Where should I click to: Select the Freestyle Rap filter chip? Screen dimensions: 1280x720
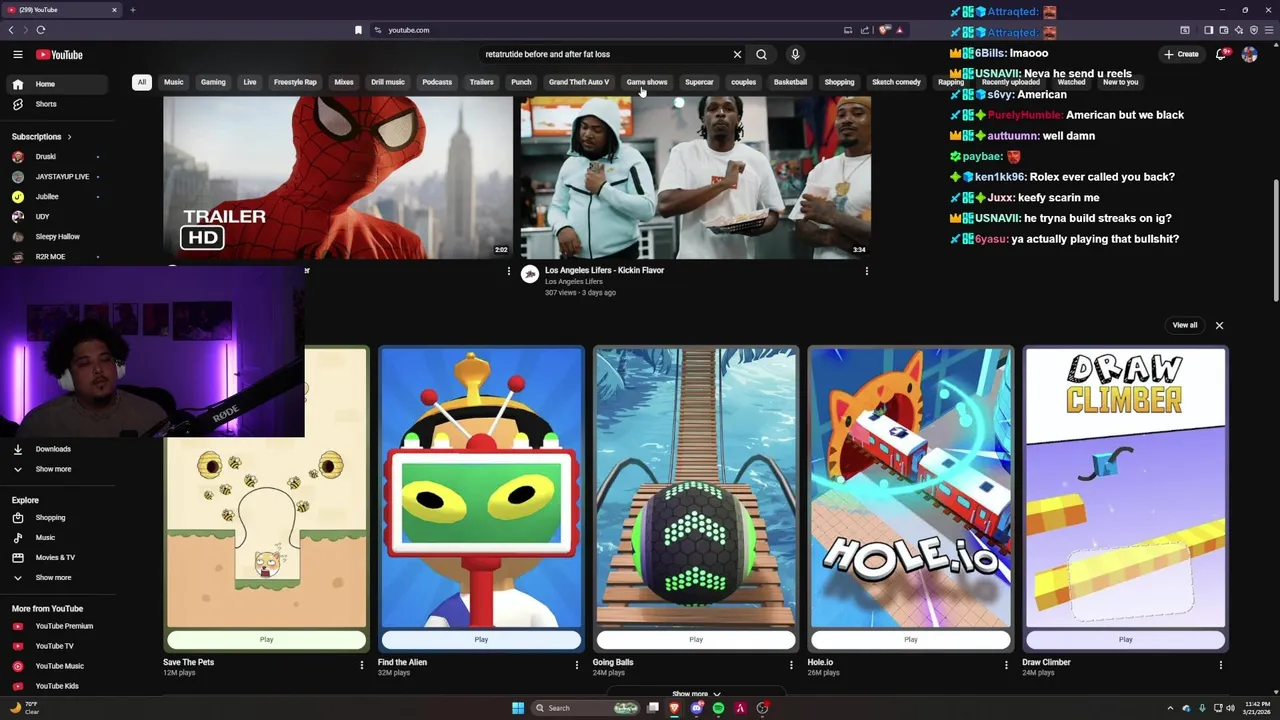pyautogui.click(x=295, y=82)
